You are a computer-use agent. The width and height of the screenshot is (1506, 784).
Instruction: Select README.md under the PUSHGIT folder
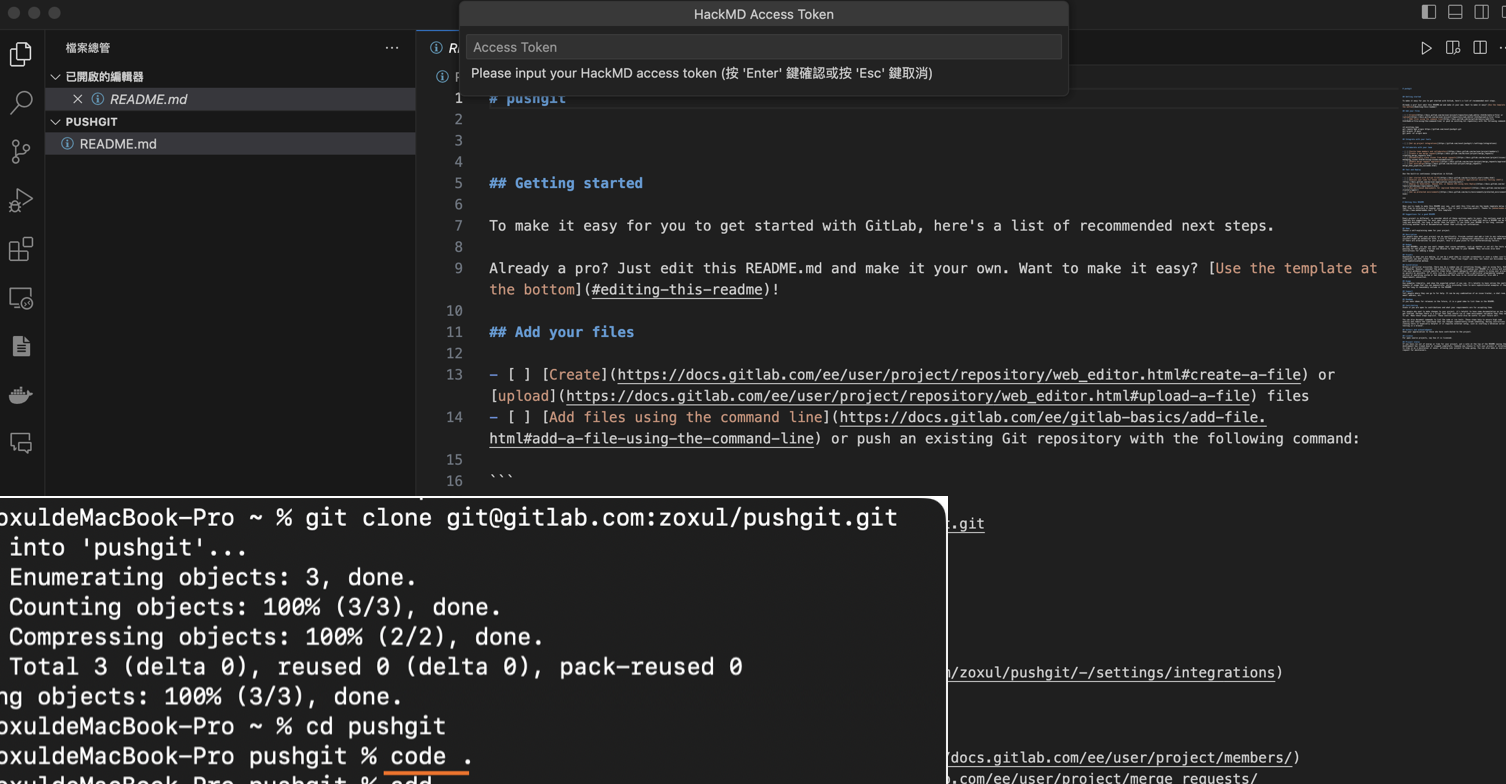click(x=118, y=144)
